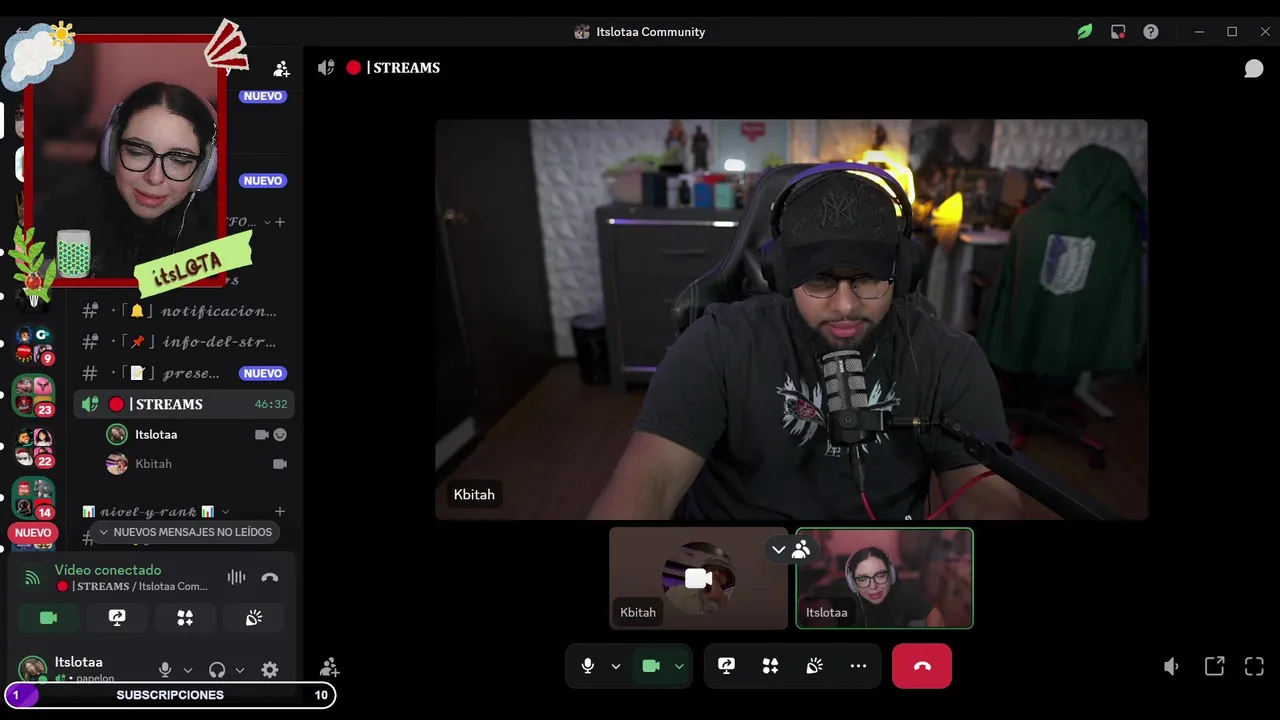Open the STREAMS / Itslotaa Com... channel link
Screen dimensions: 1280x720
132,586
